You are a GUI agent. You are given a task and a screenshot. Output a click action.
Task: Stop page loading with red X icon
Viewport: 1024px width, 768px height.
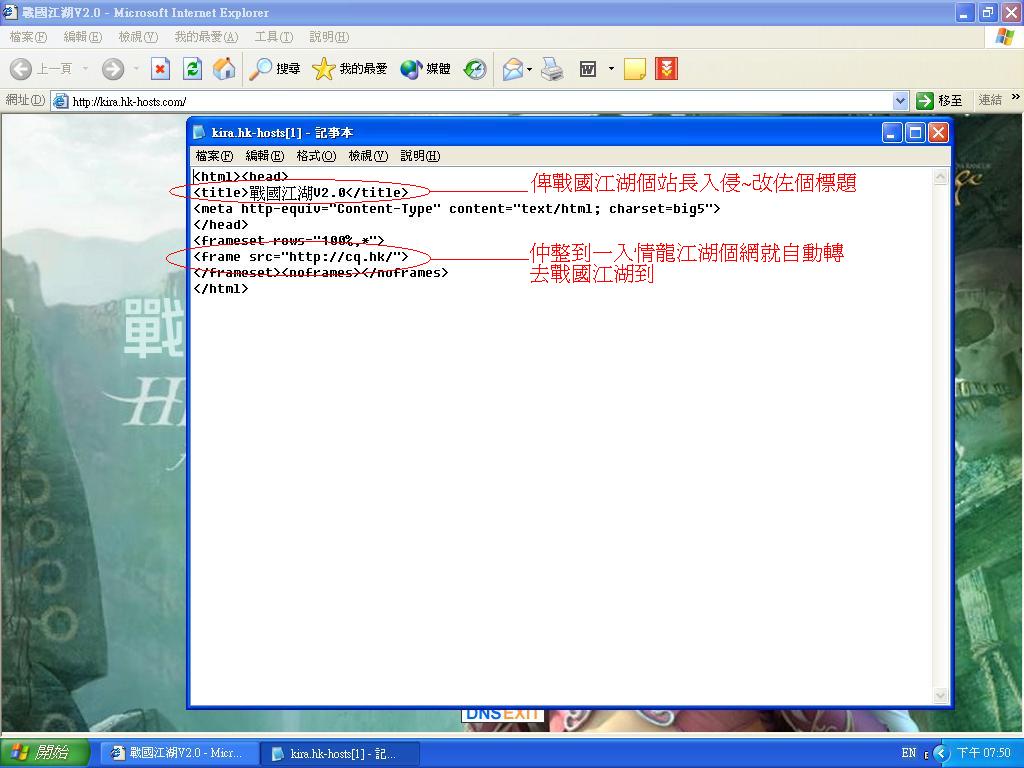click(160, 69)
